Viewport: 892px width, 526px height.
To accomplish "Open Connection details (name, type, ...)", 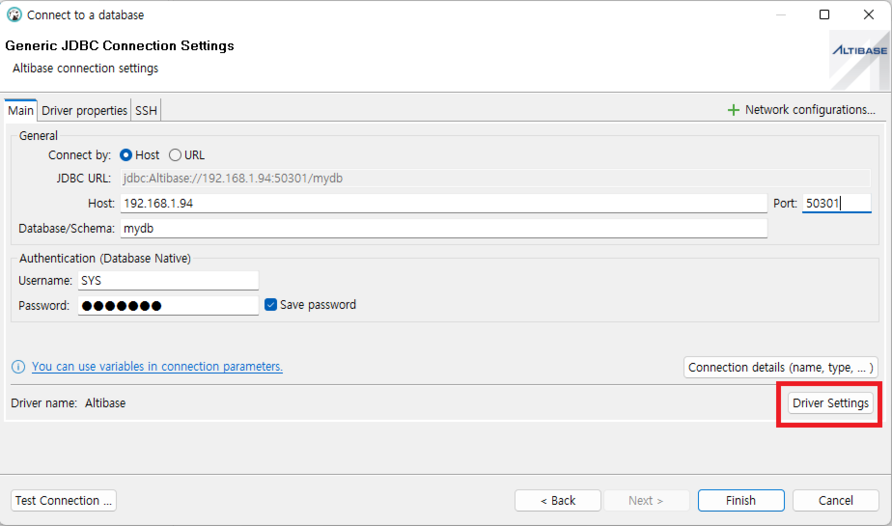I will (781, 367).
